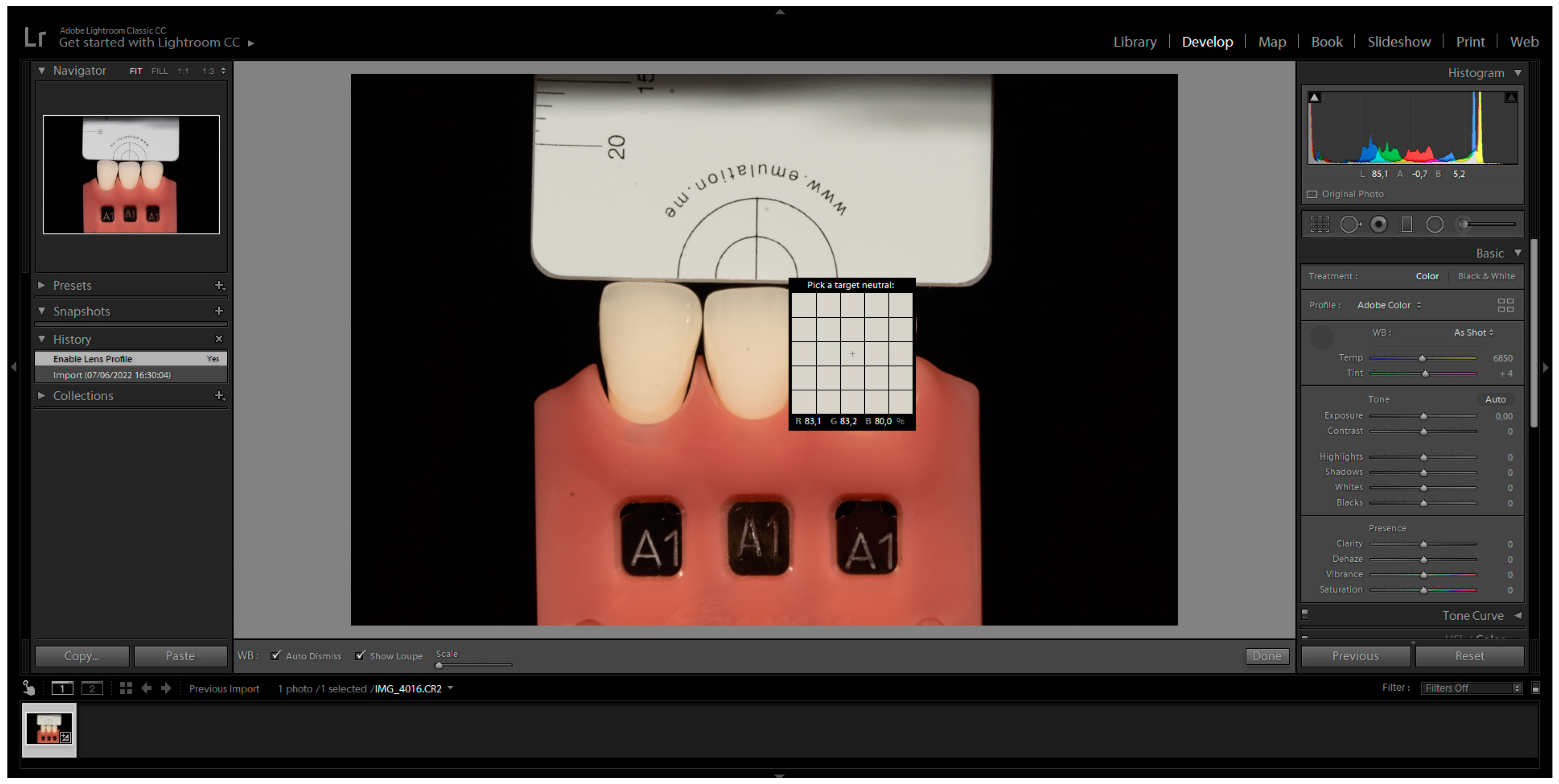Click the Done button in toolbar
Image resolution: width=1559 pixels, height=784 pixels.
[x=1266, y=656]
